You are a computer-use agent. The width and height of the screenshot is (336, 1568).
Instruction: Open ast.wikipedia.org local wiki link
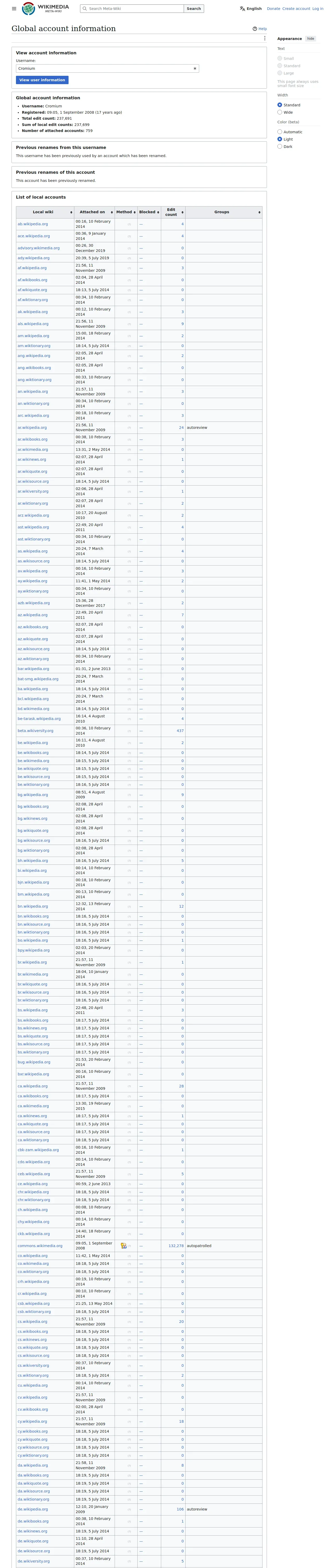tap(33, 527)
